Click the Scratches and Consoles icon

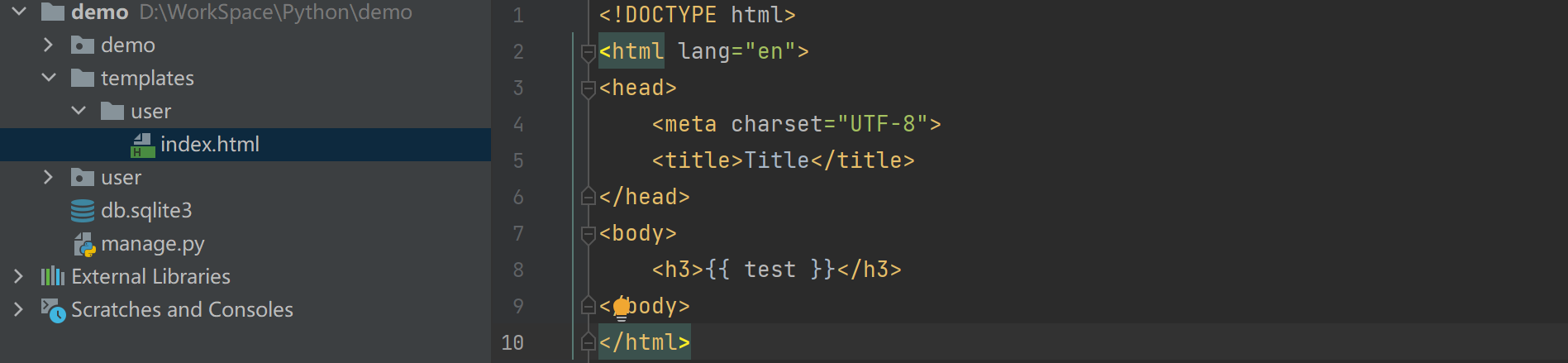pyautogui.click(x=53, y=310)
